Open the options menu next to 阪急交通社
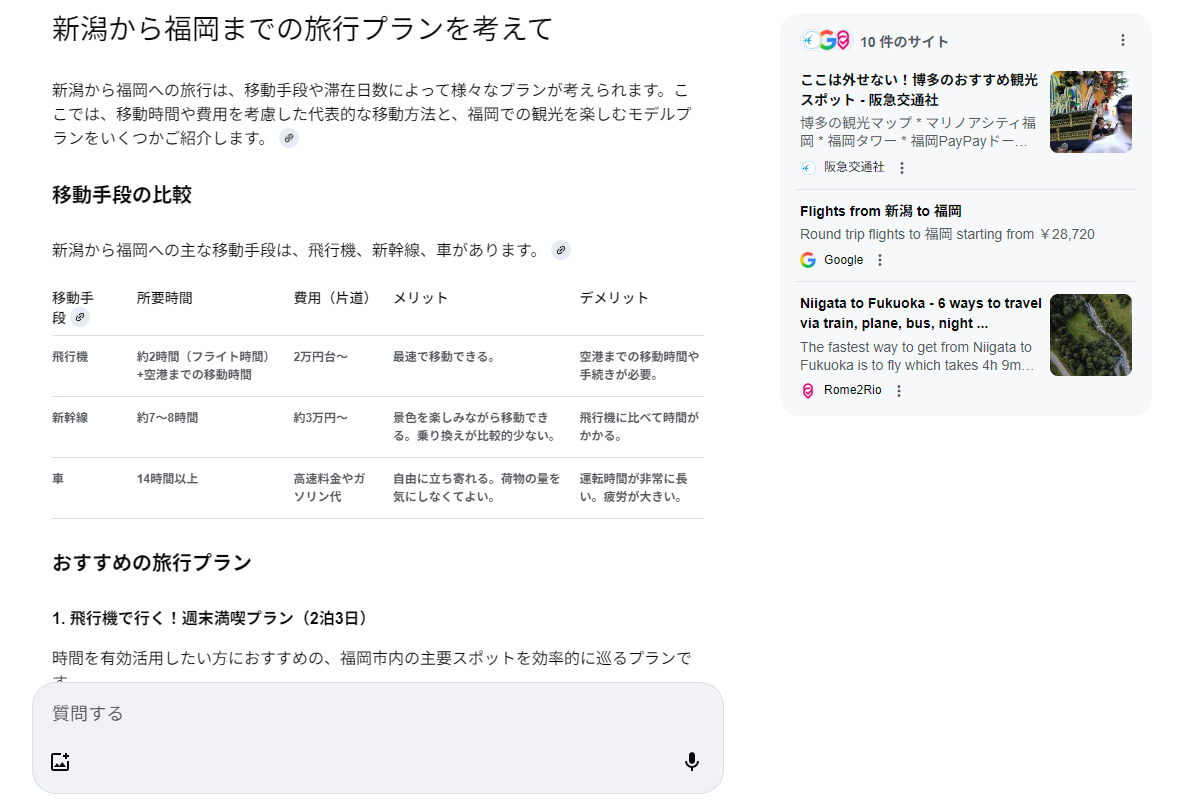1180x800 pixels. tap(901, 168)
